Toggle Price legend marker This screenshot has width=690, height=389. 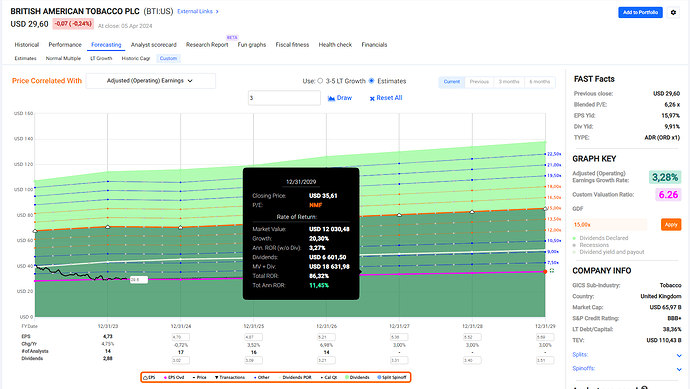(194, 378)
